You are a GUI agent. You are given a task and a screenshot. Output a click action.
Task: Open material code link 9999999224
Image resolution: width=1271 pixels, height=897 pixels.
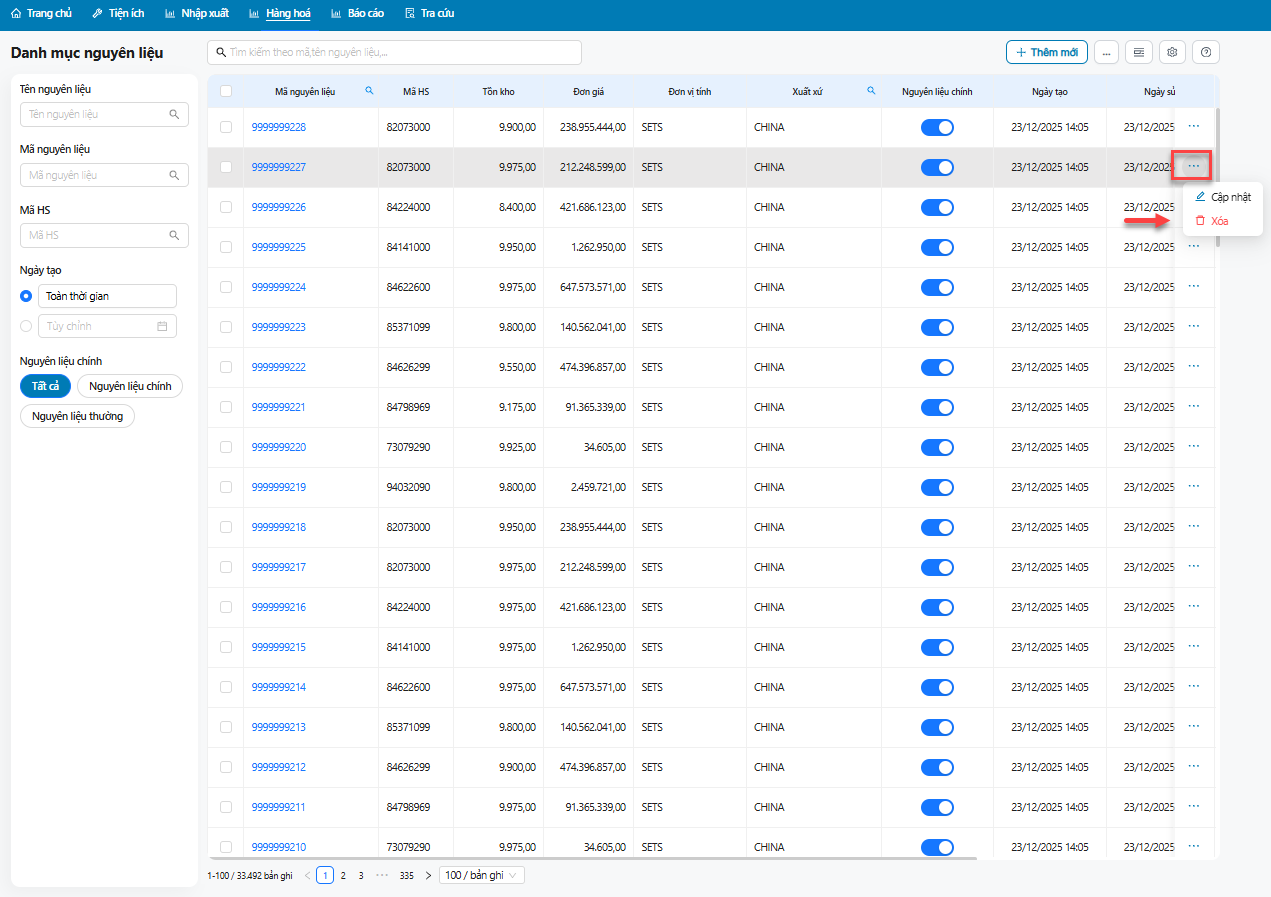pos(279,287)
